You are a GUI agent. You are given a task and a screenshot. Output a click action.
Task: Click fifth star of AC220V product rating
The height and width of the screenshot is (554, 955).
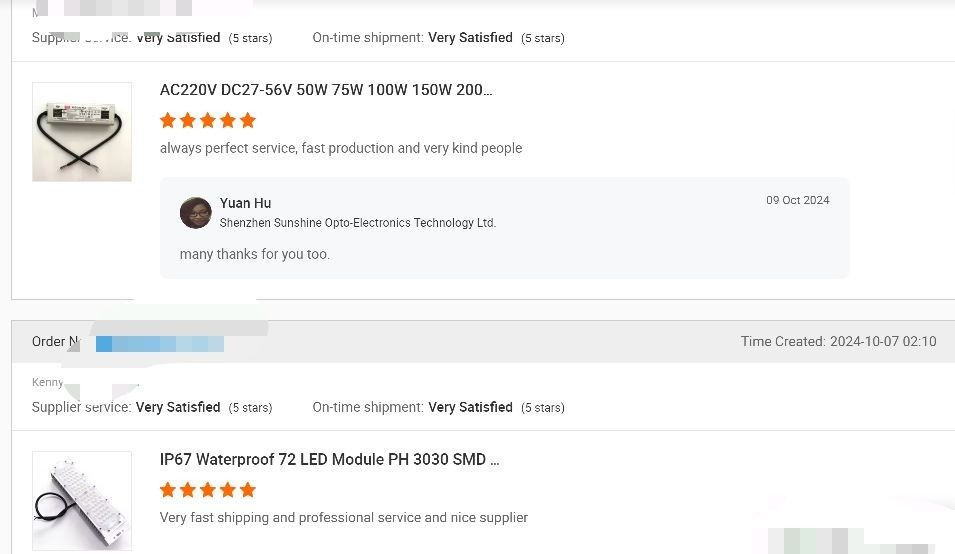click(248, 120)
